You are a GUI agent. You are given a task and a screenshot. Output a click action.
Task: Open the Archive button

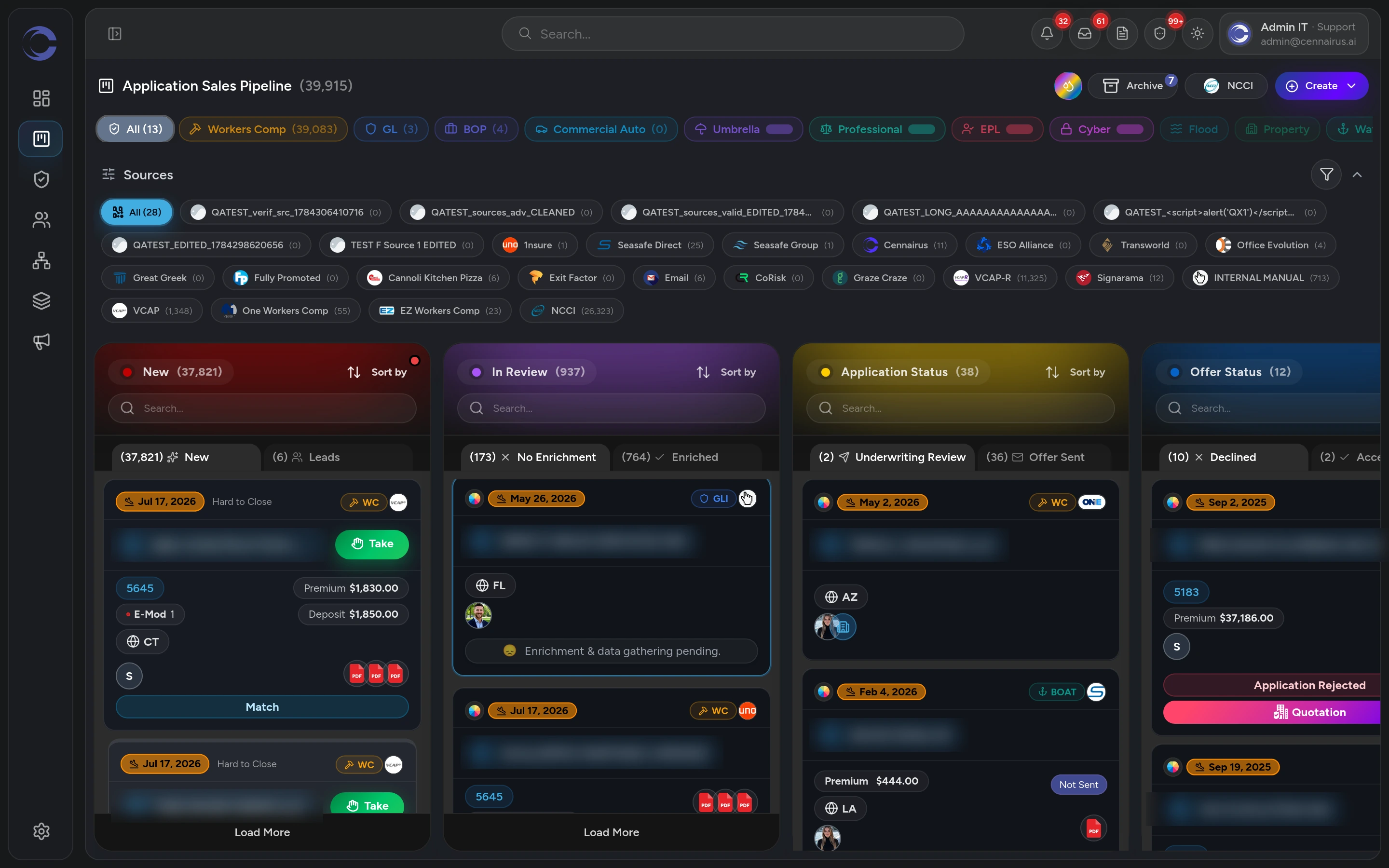[x=1132, y=85]
